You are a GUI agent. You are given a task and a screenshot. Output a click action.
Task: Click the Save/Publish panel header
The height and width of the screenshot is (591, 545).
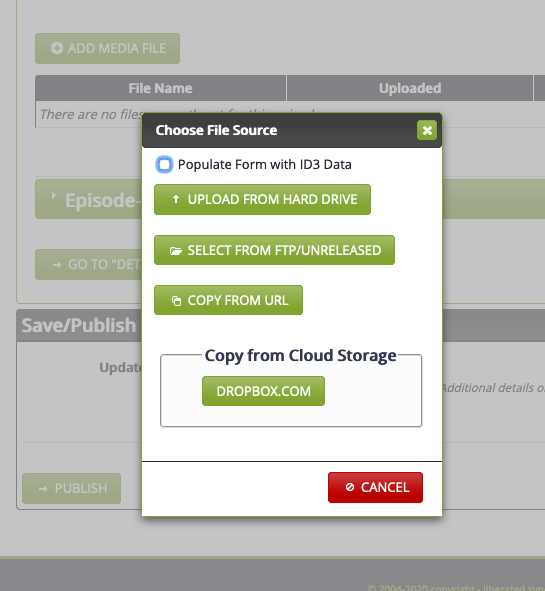click(79, 326)
